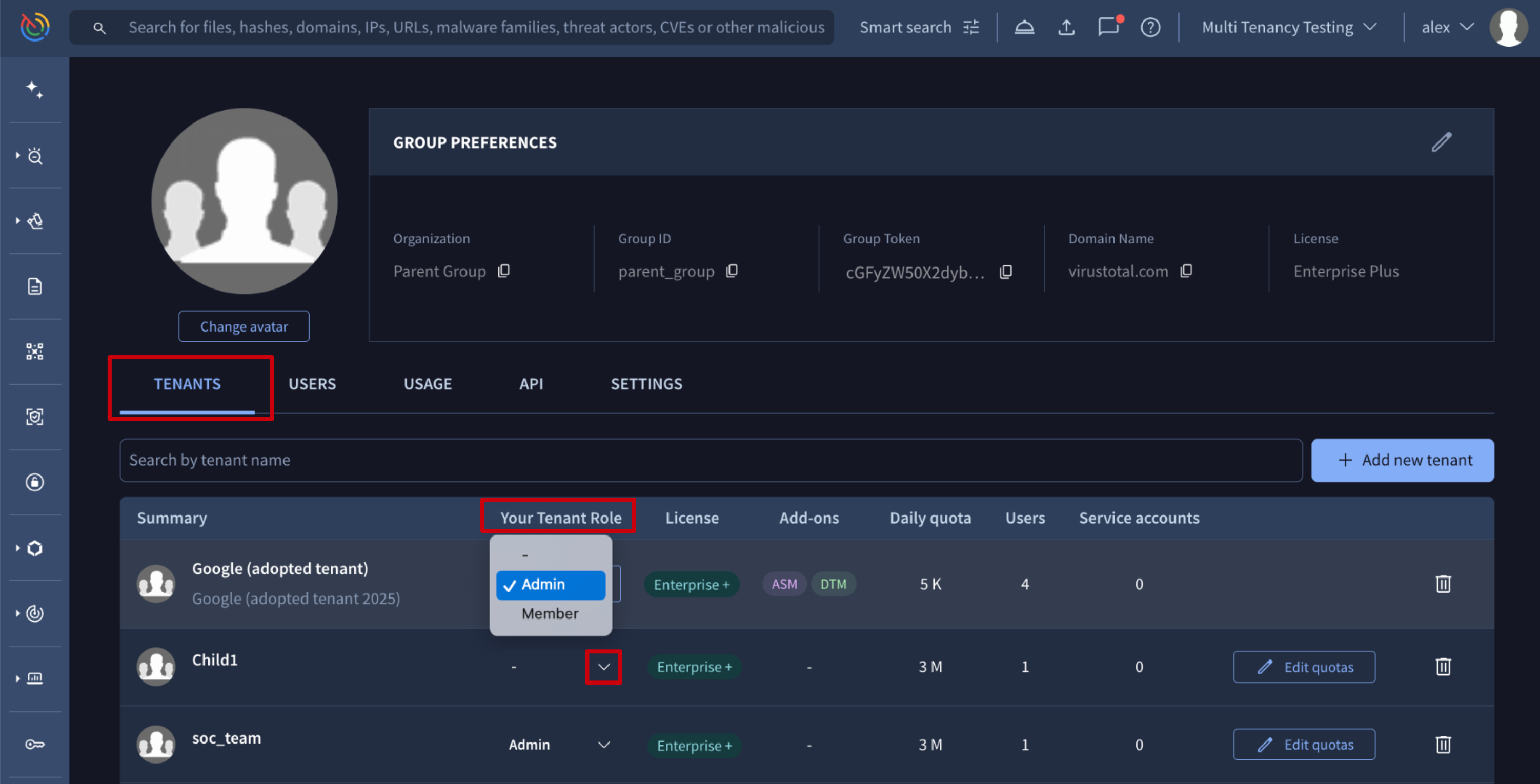Copy the Group Token value

pyautogui.click(x=1006, y=273)
